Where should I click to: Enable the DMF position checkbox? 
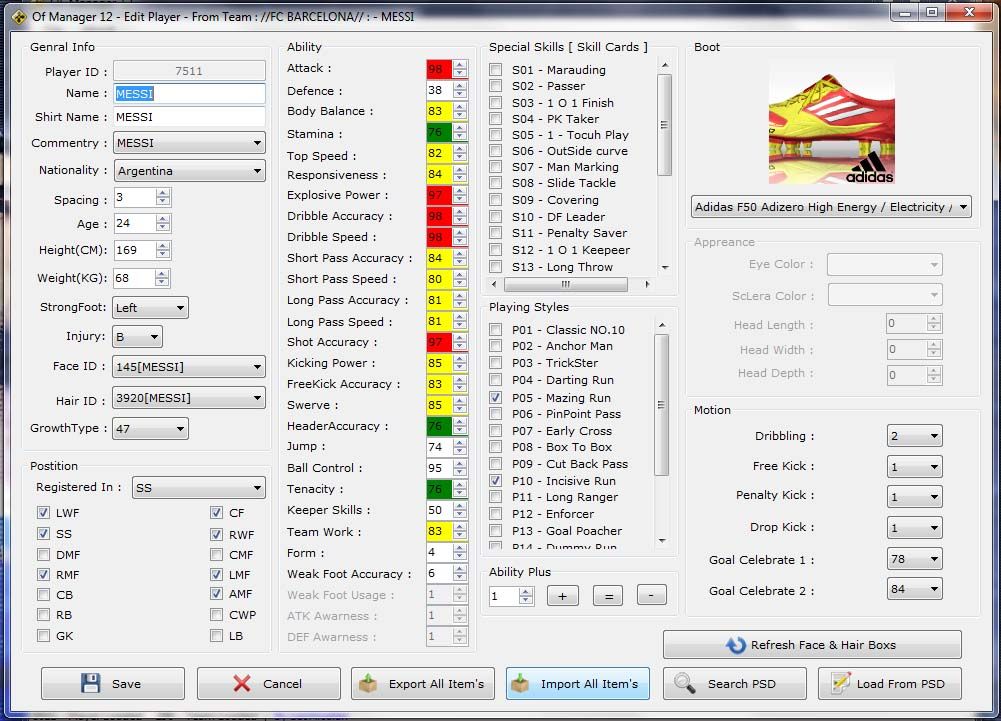[x=43, y=555]
